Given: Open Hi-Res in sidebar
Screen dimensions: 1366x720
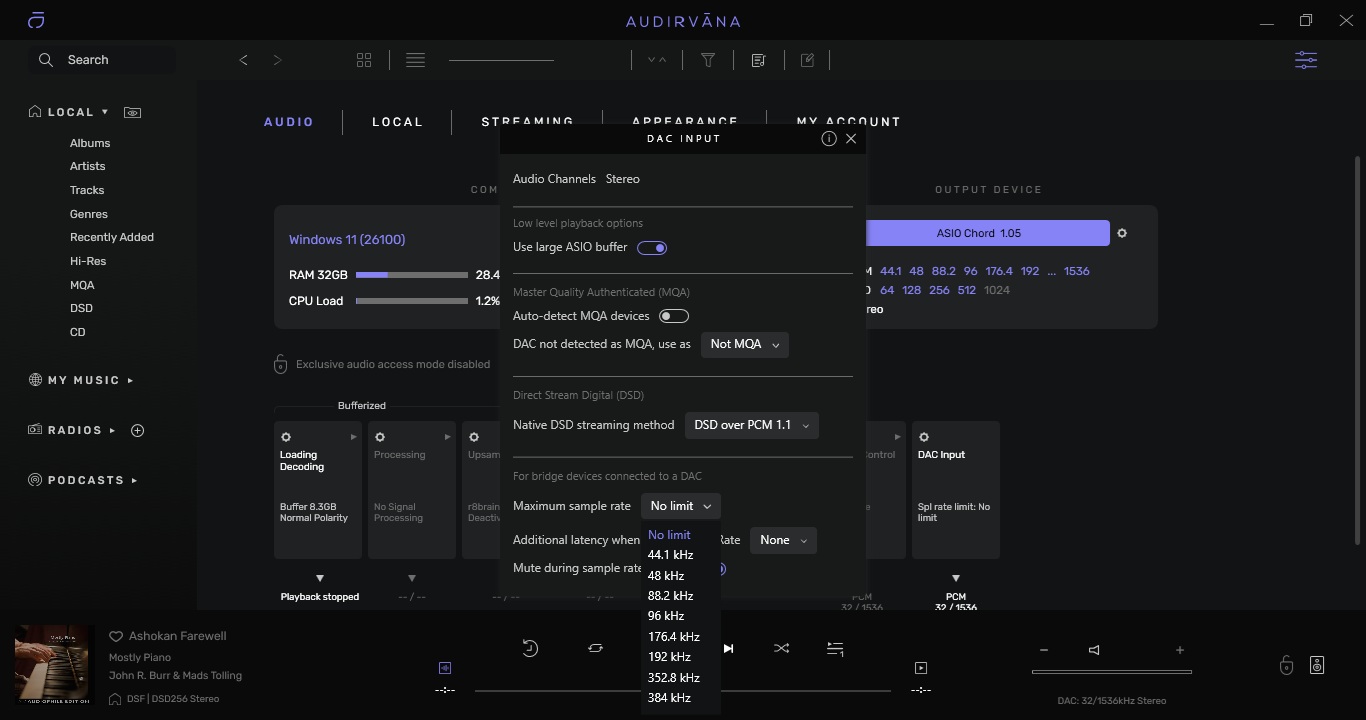Looking at the screenshot, I should point(88,261).
